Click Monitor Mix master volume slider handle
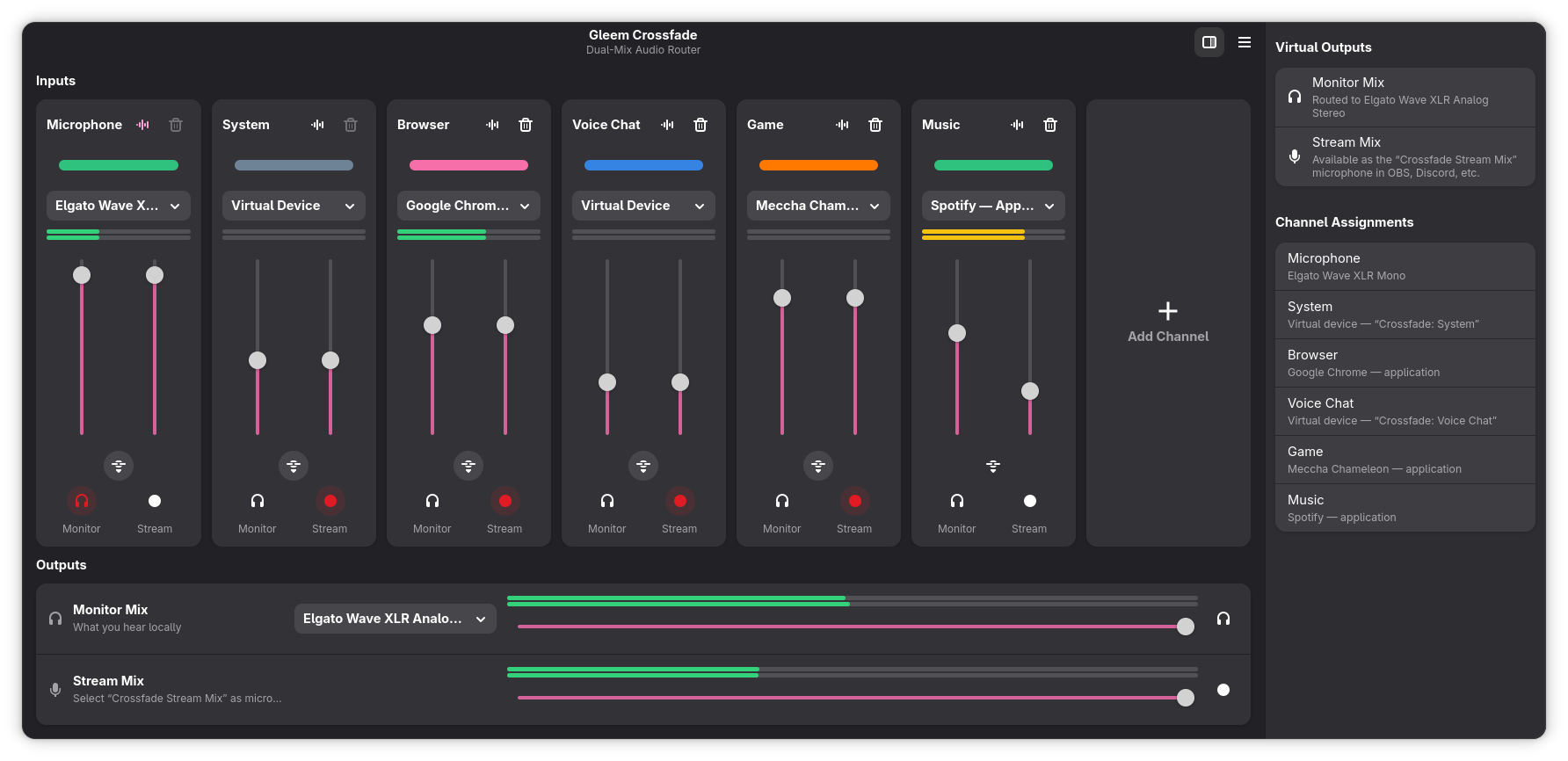This screenshot has width=1568, height=761. [1186, 627]
